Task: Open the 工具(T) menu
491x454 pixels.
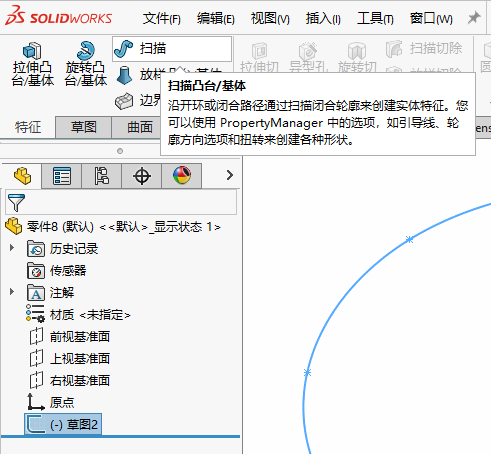Action: tap(375, 18)
